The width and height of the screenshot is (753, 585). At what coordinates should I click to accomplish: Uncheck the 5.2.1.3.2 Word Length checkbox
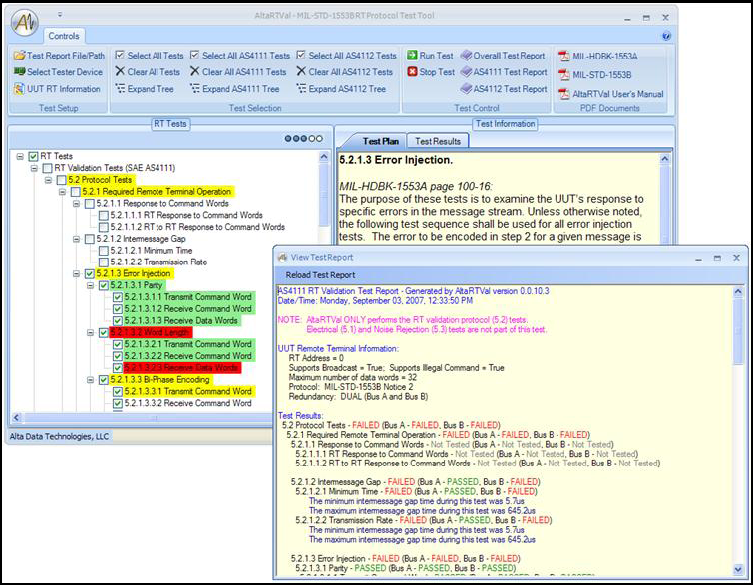[104, 332]
